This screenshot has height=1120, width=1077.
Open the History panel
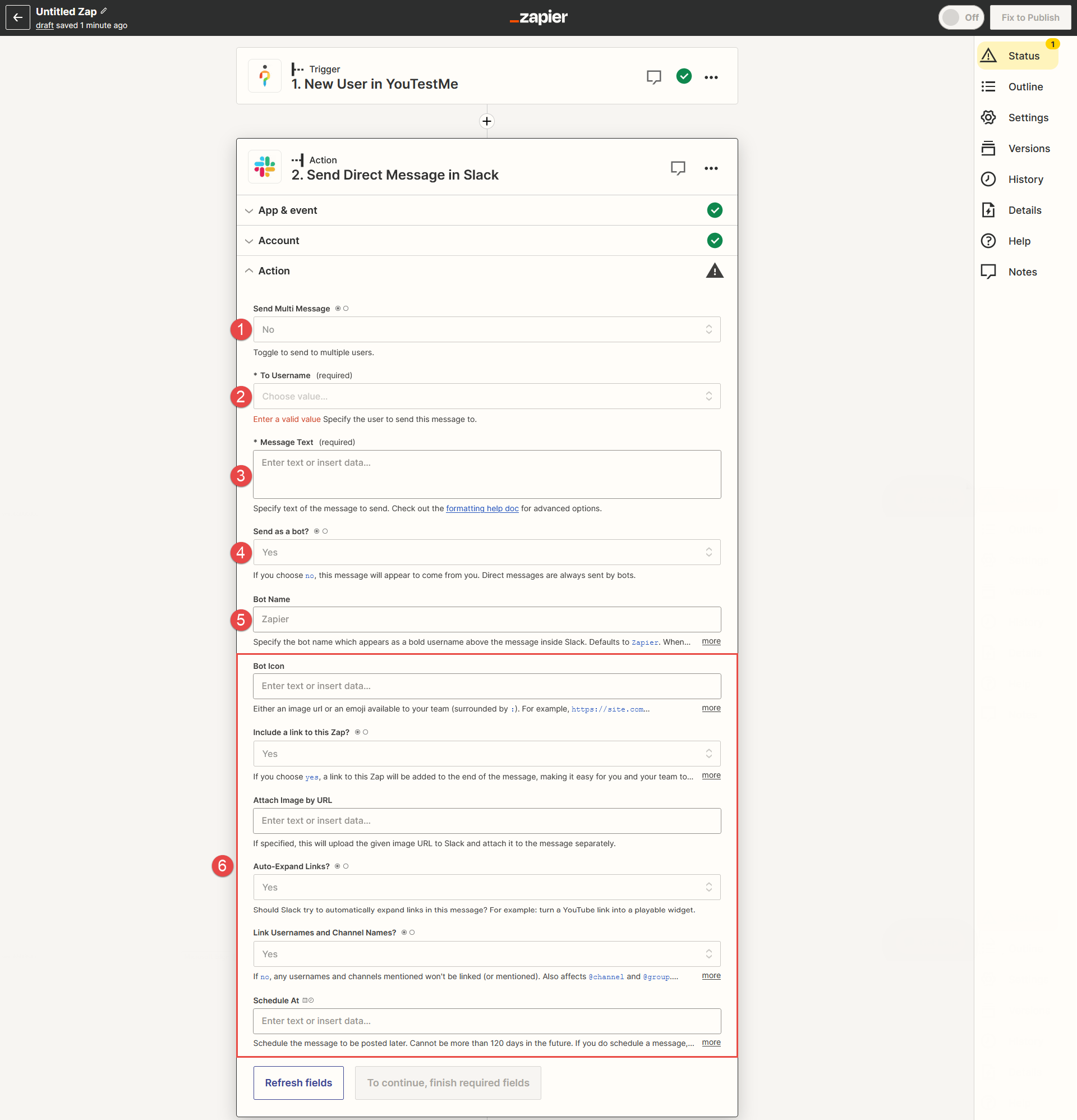[x=1018, y=180]
